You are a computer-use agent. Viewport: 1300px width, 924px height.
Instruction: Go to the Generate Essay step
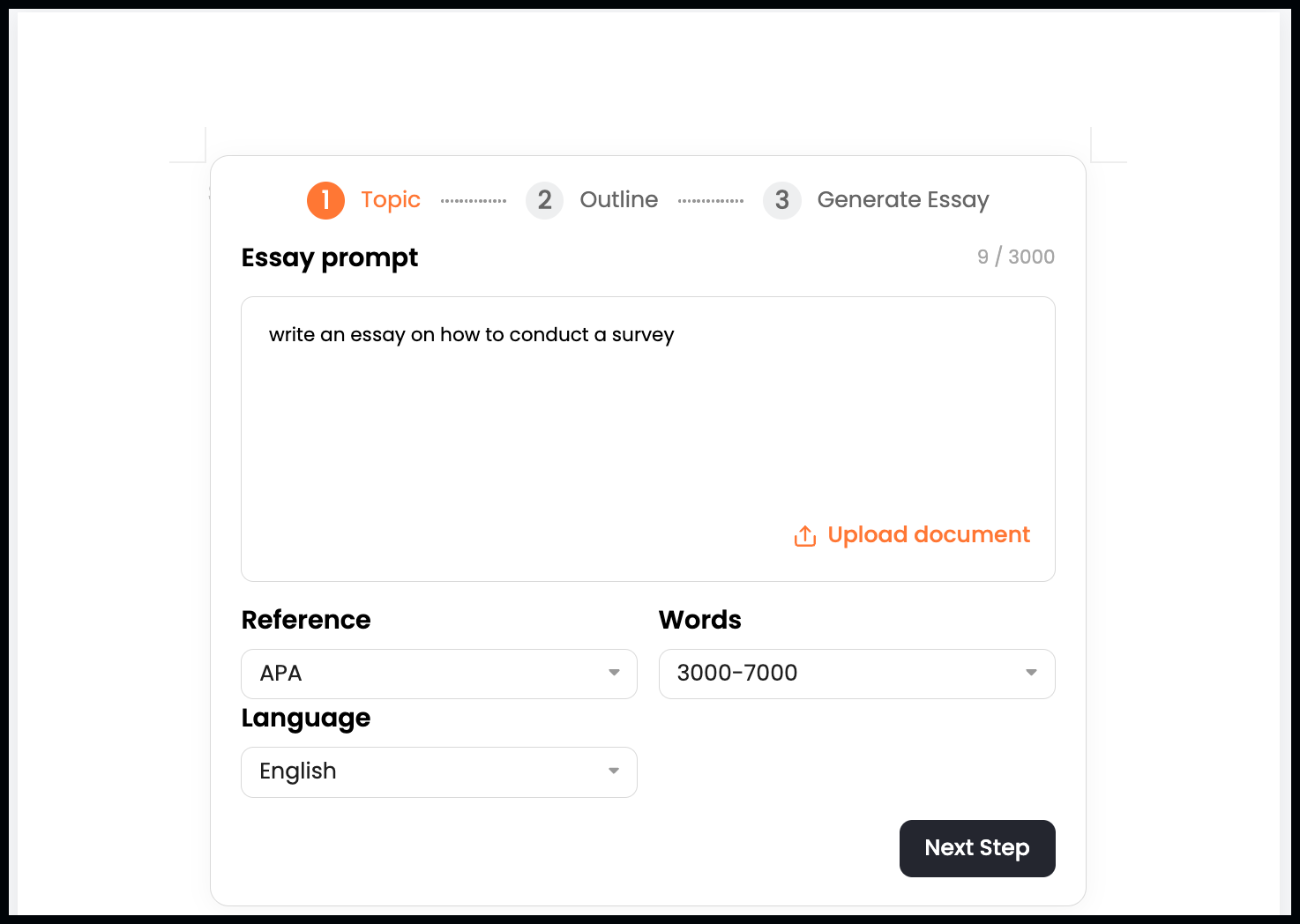tap(903, 200)
